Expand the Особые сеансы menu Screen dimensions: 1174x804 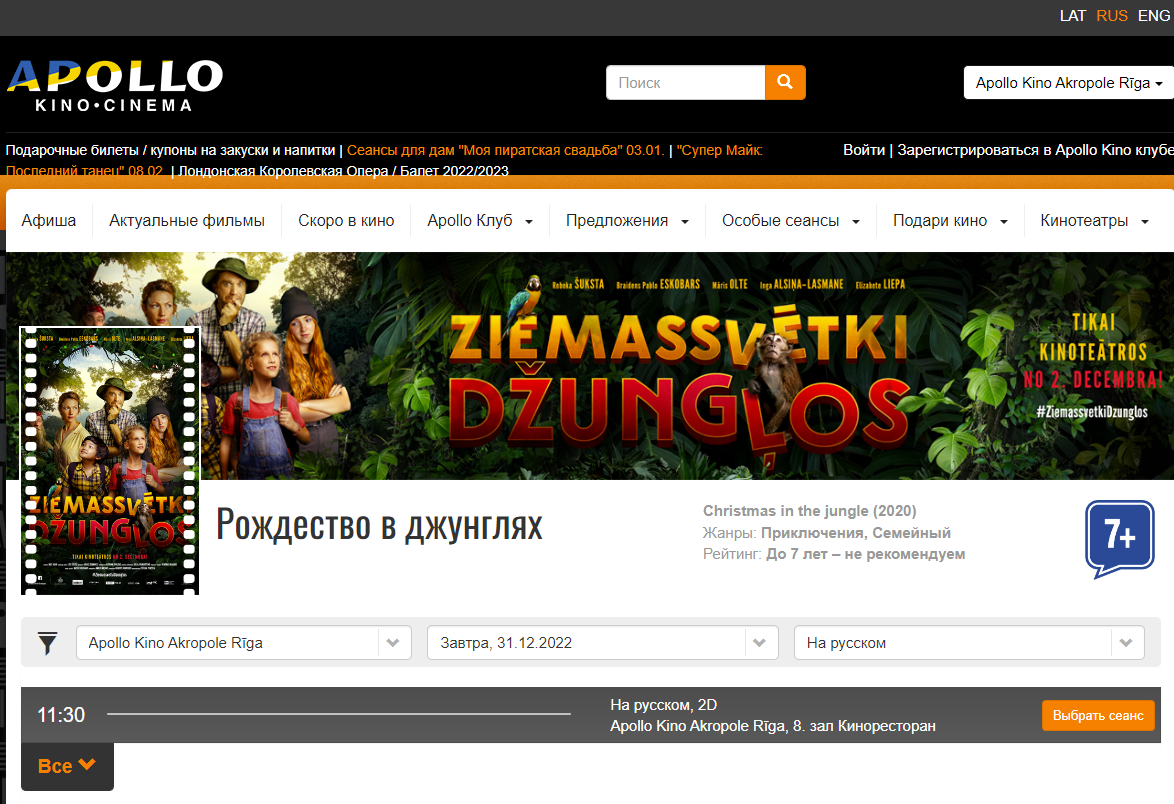(x=790, y=220)
